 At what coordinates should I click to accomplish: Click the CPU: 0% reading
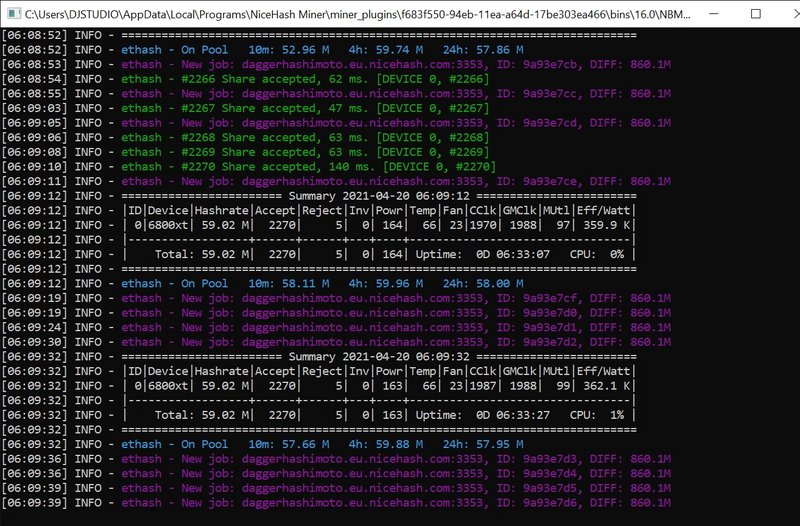coord(597,254)
